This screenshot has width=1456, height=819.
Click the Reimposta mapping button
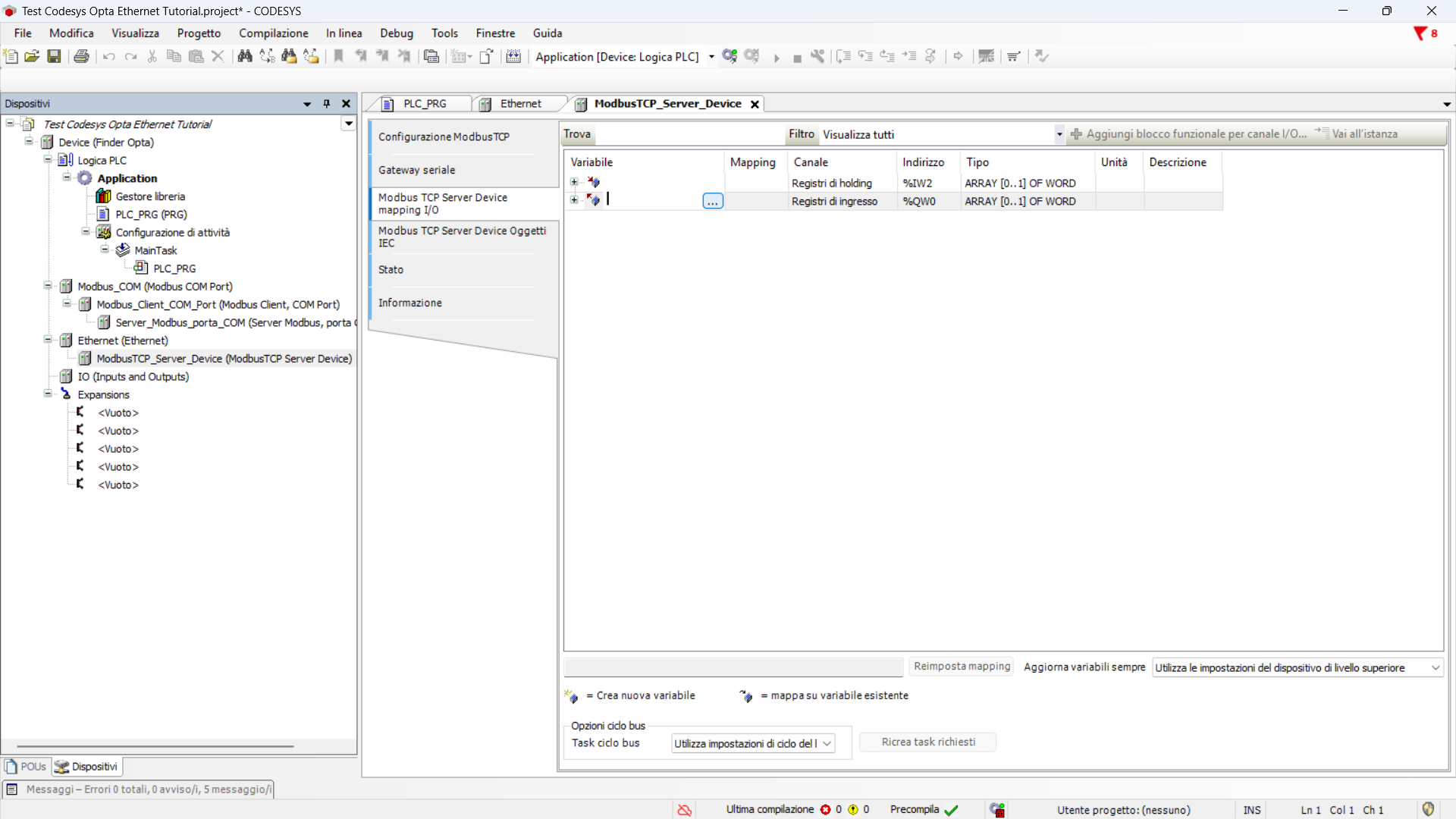tap(962, 667)
